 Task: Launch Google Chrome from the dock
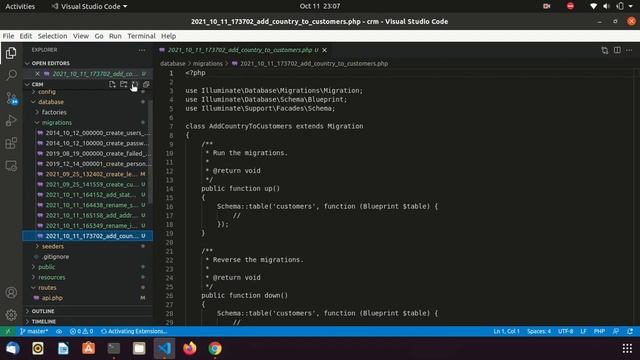click(x=215, y=348)
